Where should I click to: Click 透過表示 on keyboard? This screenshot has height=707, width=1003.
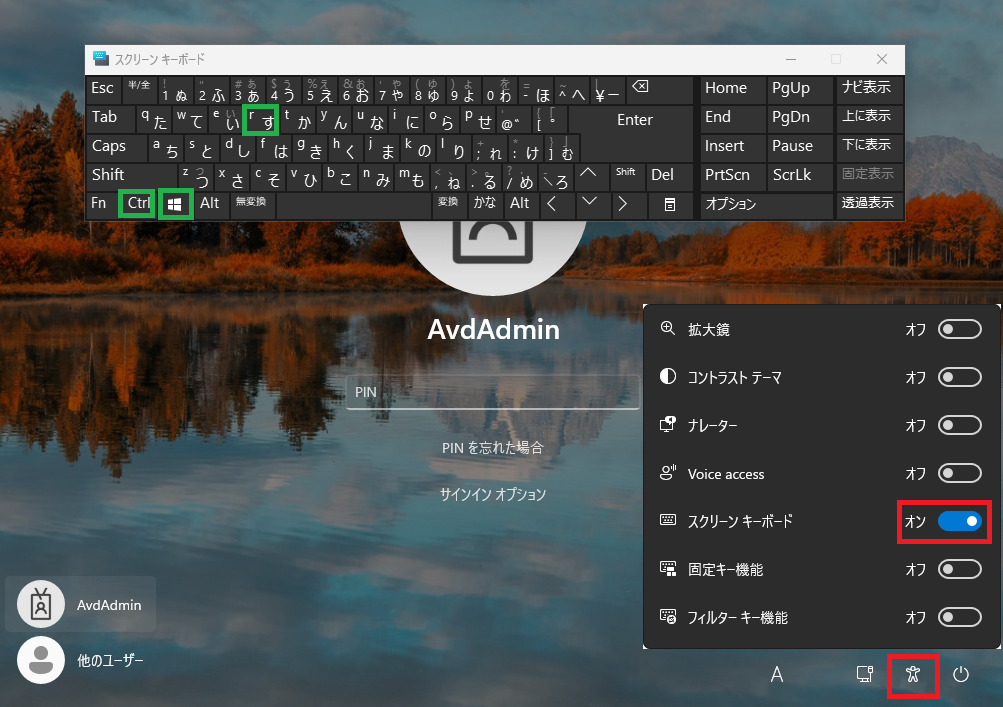[869, 205]
